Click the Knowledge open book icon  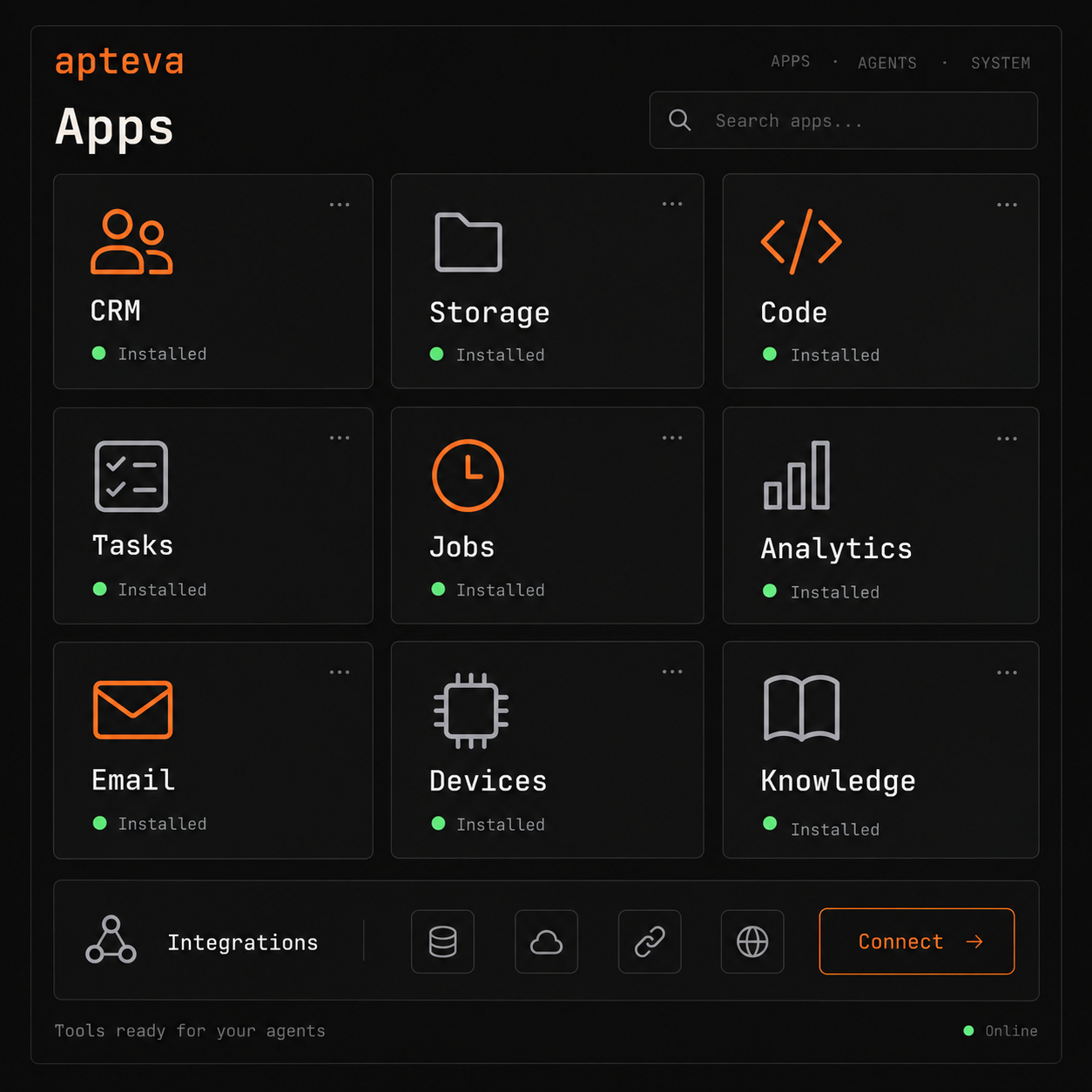coord(801,708)
